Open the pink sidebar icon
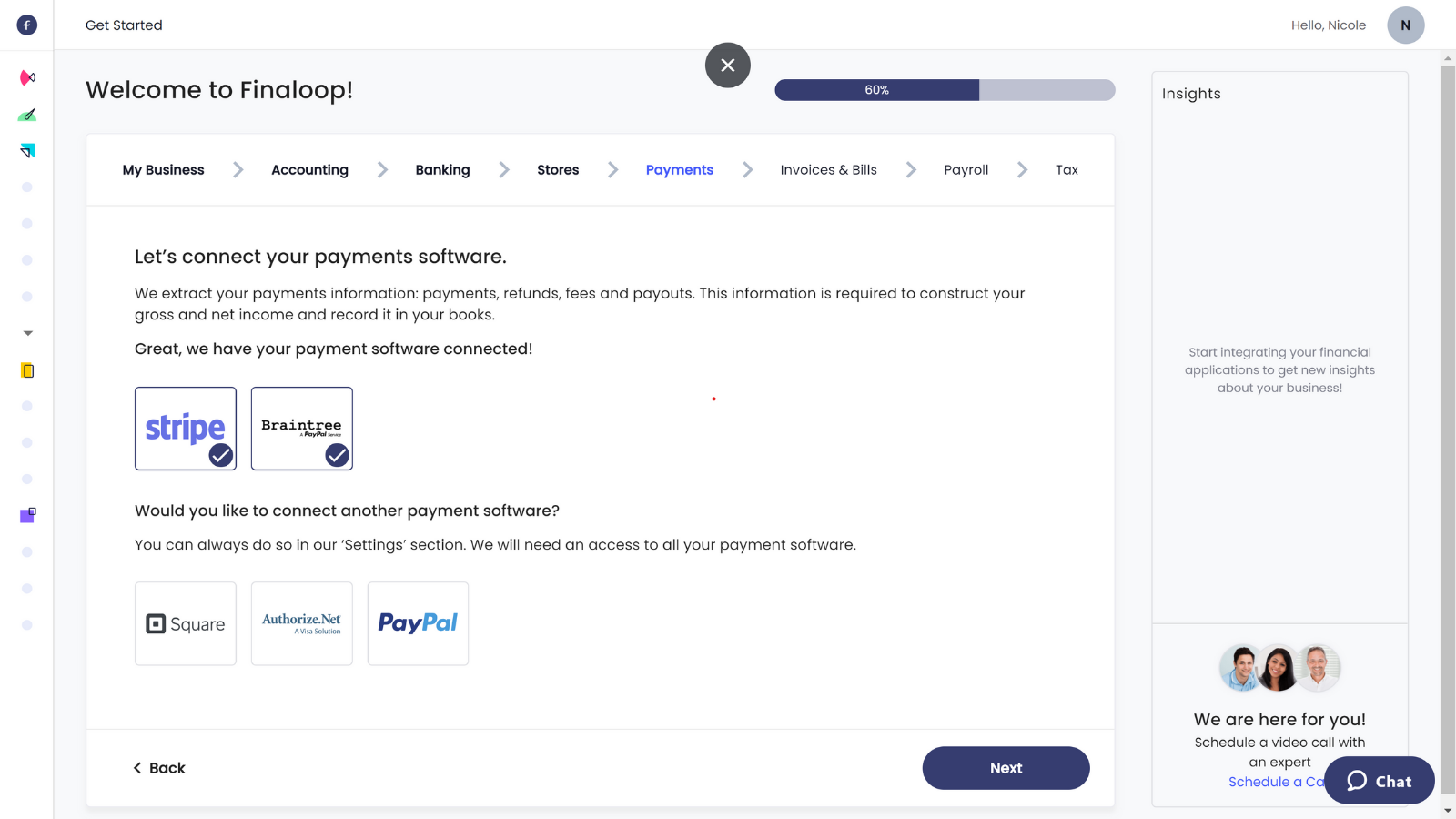This screenshot has height=819, width=1456. (x=27, y=77)
